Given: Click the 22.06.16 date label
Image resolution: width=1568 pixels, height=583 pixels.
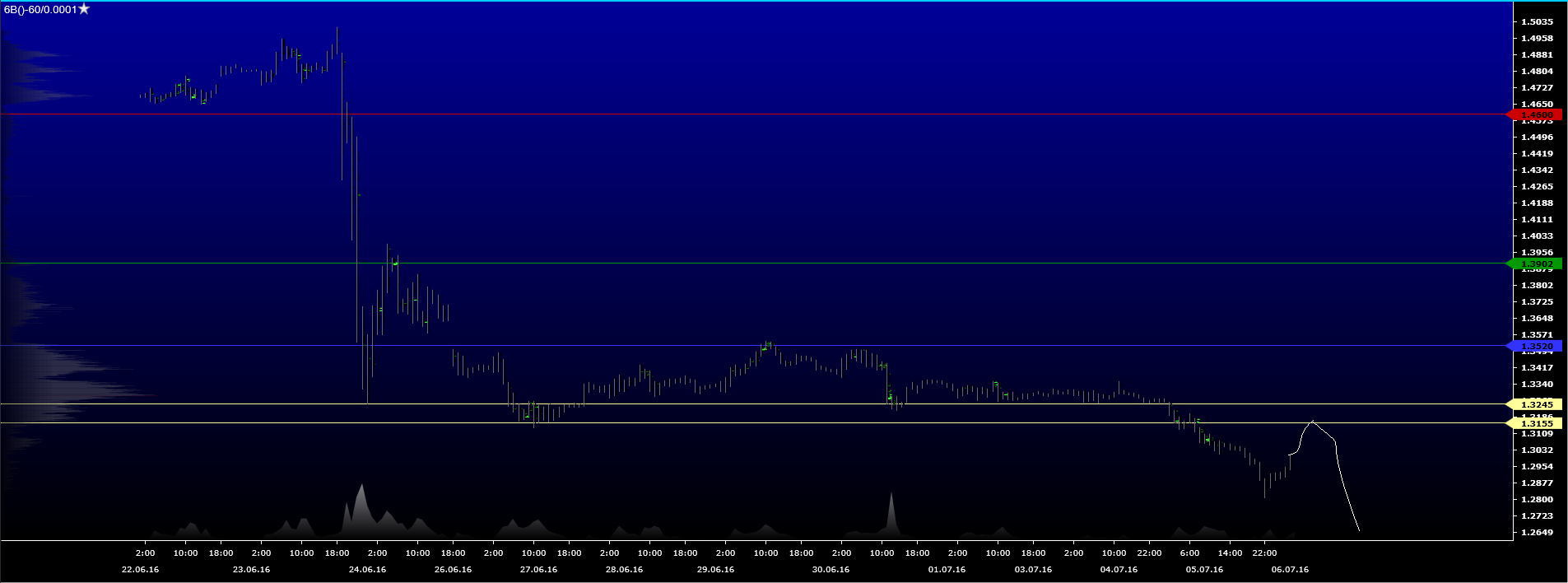Looking at the screenshot, I should click(x=140, y=570).
